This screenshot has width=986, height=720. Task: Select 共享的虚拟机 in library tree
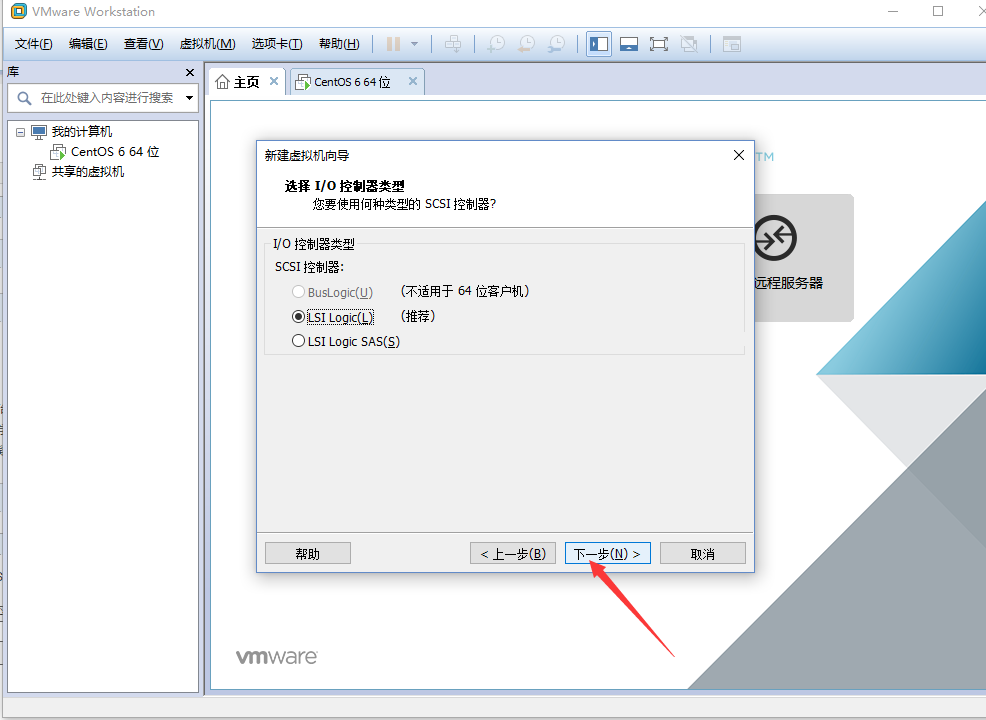(88, 172)
